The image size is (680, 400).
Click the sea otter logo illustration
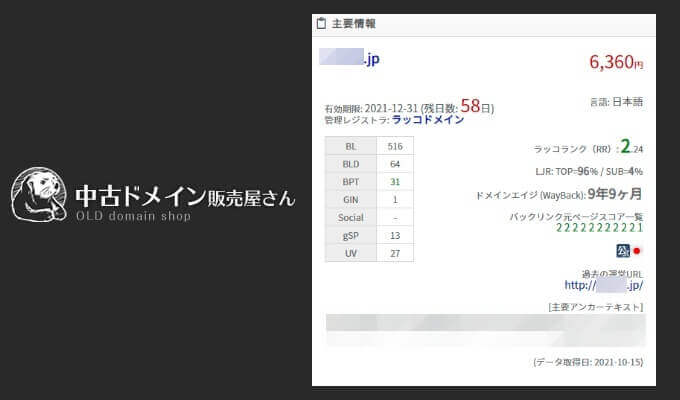39,194
